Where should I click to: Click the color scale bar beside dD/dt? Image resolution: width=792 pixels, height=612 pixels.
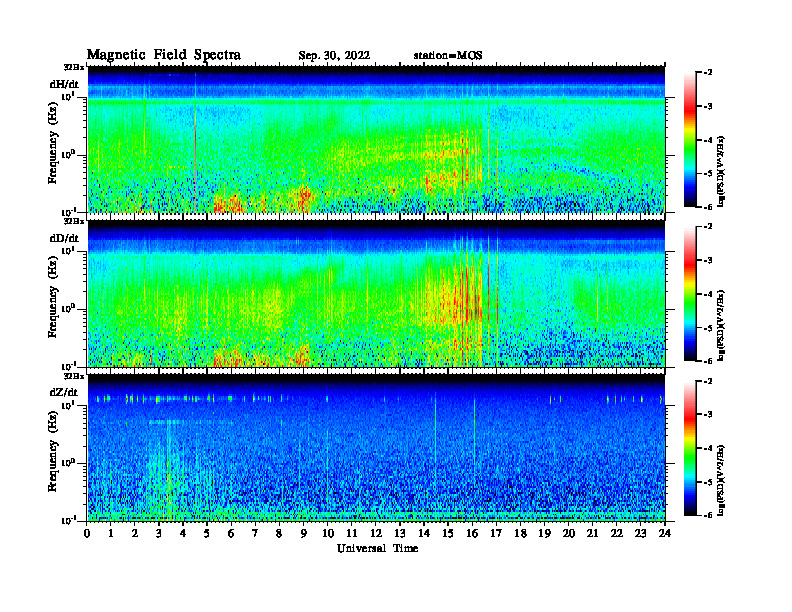[x=690, y=294]
